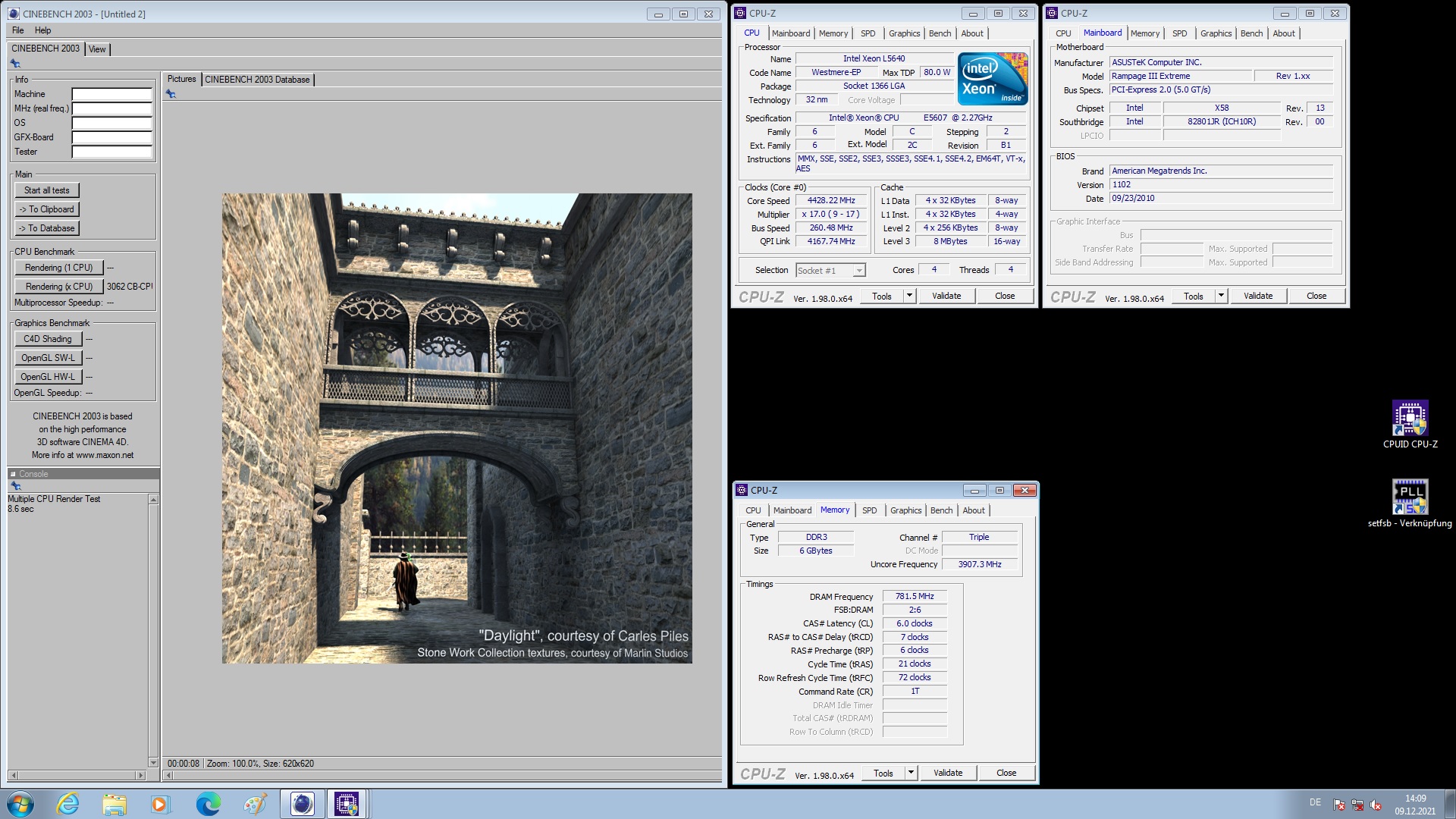The width and height of the screenshot is (1456, 819).
Task: Click Start all tests button
Action: tap(47, 190)
